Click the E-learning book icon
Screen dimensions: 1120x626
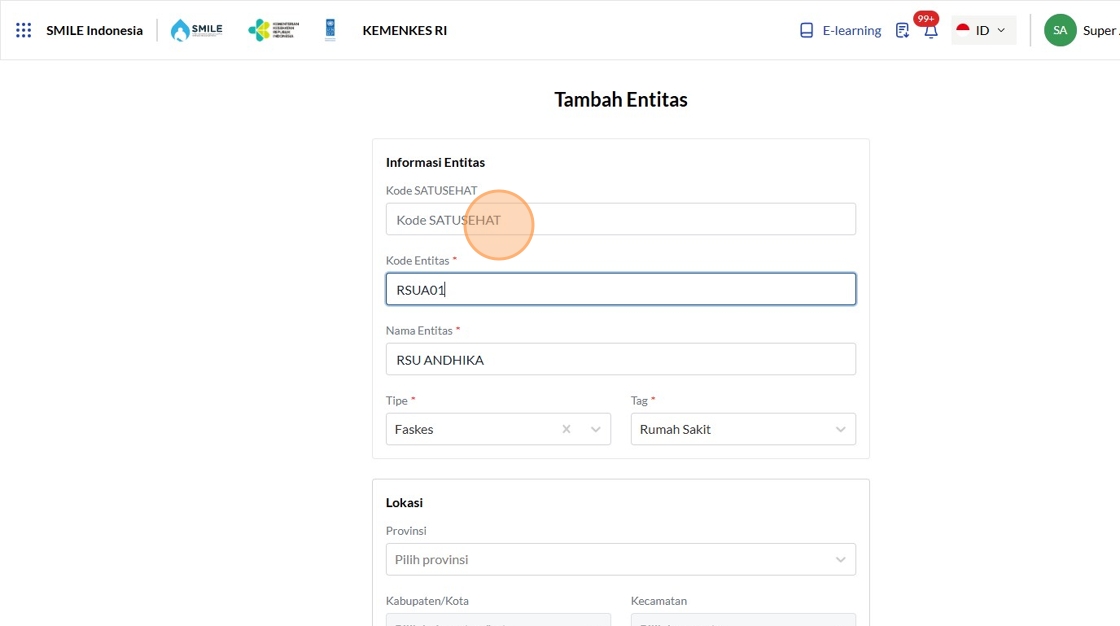click(x=807, y=30)
